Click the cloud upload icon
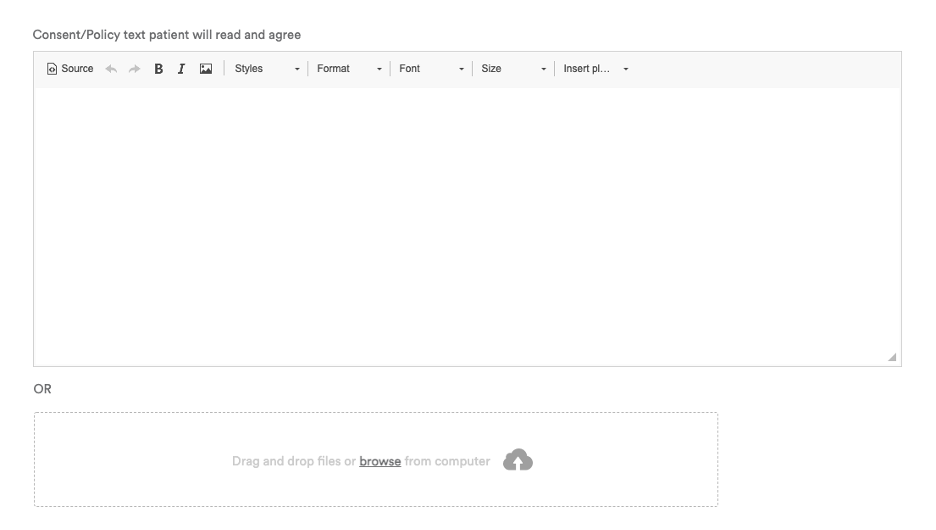Image resolution: width=936 pixels, height=530 pixels. click(517, 460)
